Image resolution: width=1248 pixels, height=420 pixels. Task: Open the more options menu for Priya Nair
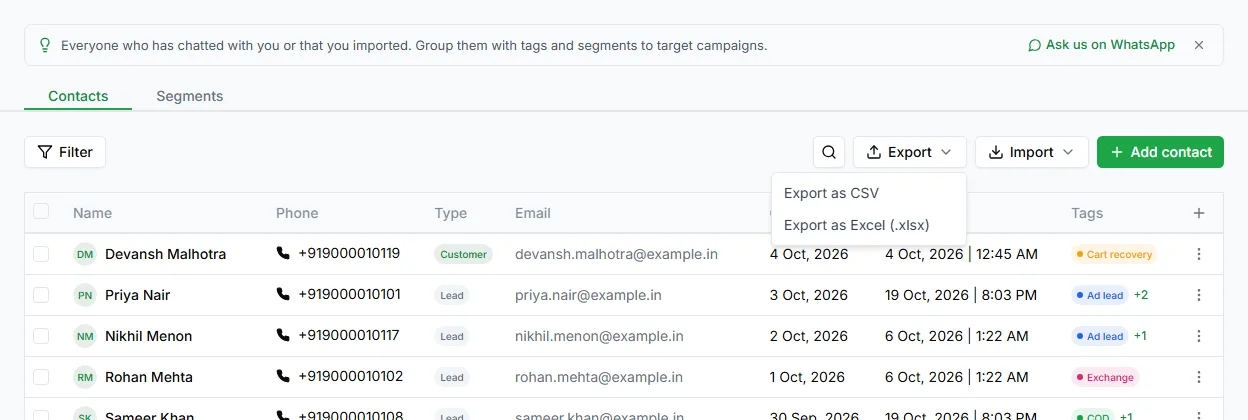[1199, 295]
